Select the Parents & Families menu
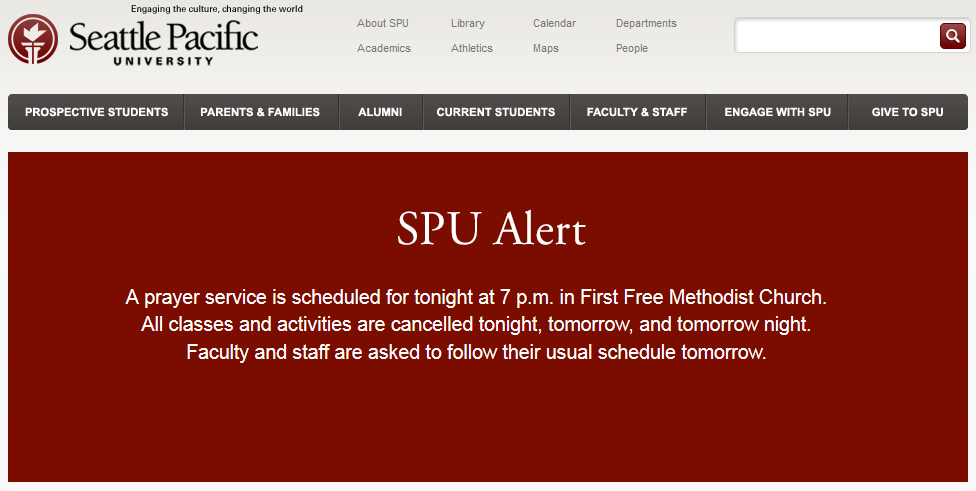The width and height of the screenshot is (976, 491). [260, 112]
